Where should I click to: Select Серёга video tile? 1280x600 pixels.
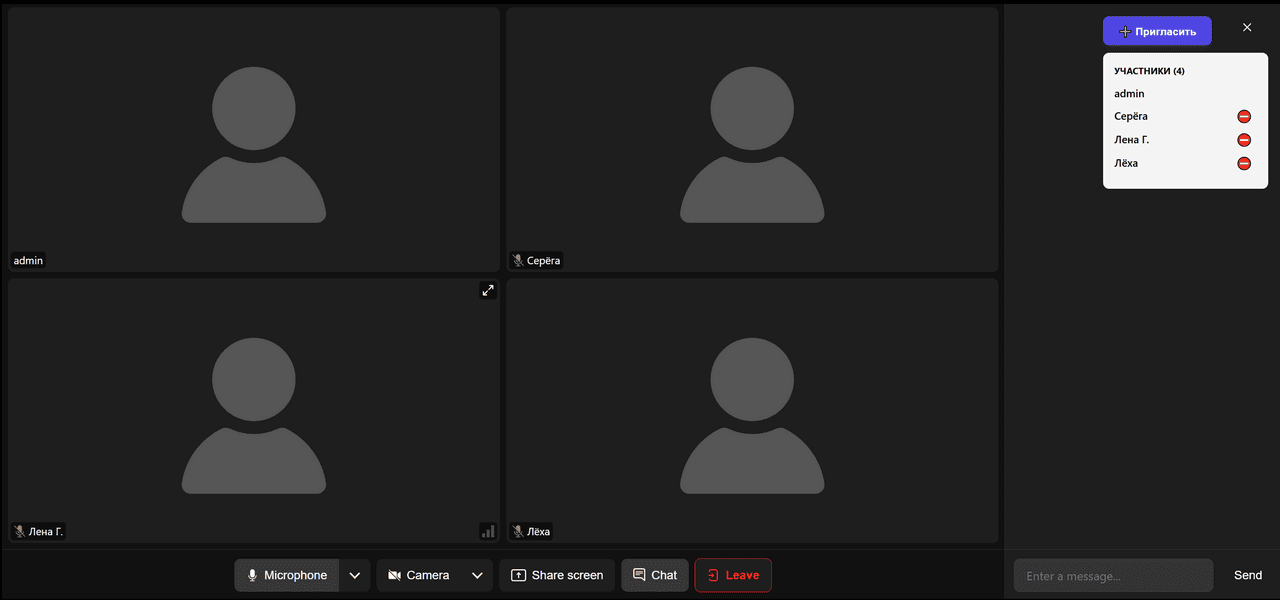click(x=752, y=139)
